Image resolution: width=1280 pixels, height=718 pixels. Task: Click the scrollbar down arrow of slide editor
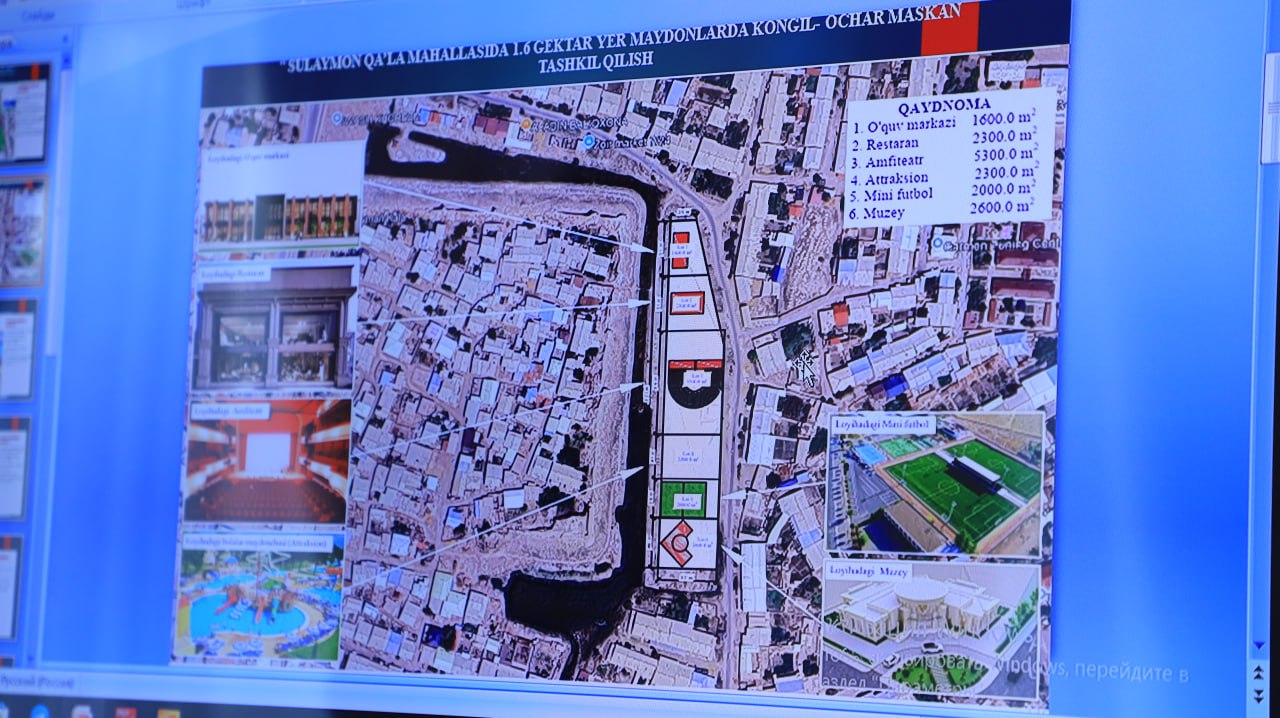[x=1259, y=645]
